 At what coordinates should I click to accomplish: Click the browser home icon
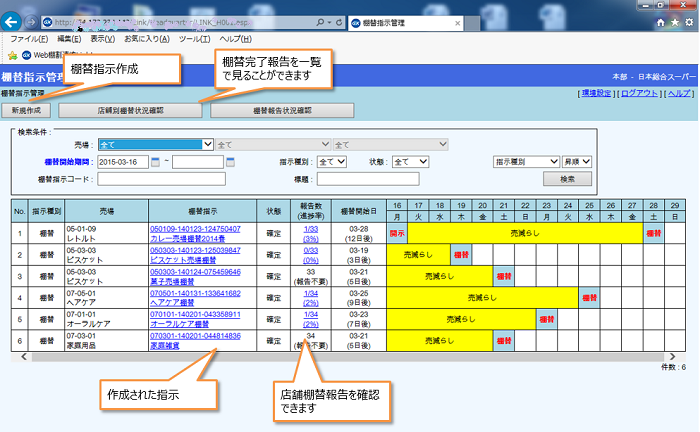tap(661, 20)
